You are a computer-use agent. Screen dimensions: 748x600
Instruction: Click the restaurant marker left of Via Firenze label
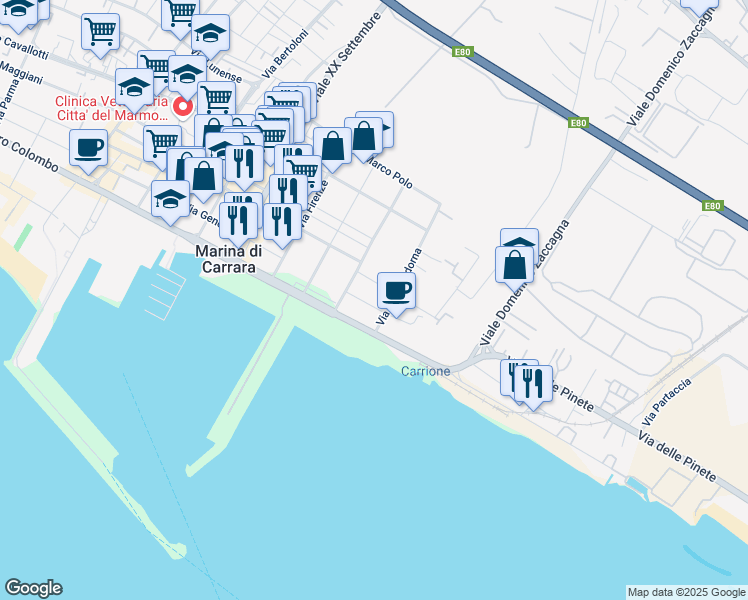tap(282, 225)
